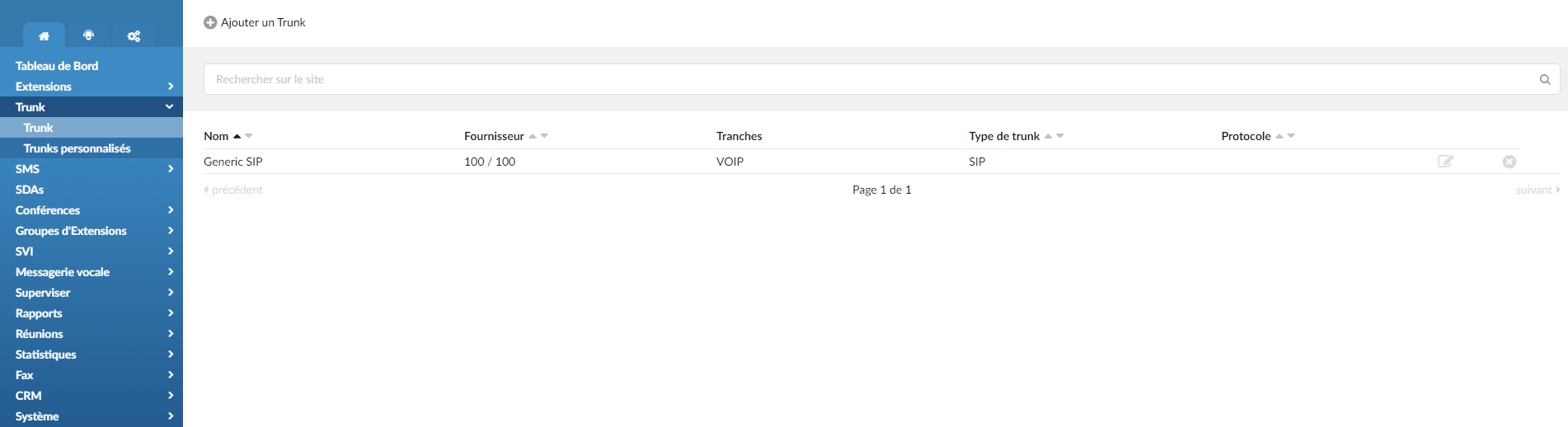Image resolution: width=1568 pixels, height=427 pixels.
Task: Click the plus icon next to Ajouter un Trunk
Action: [x=210, y=22]
